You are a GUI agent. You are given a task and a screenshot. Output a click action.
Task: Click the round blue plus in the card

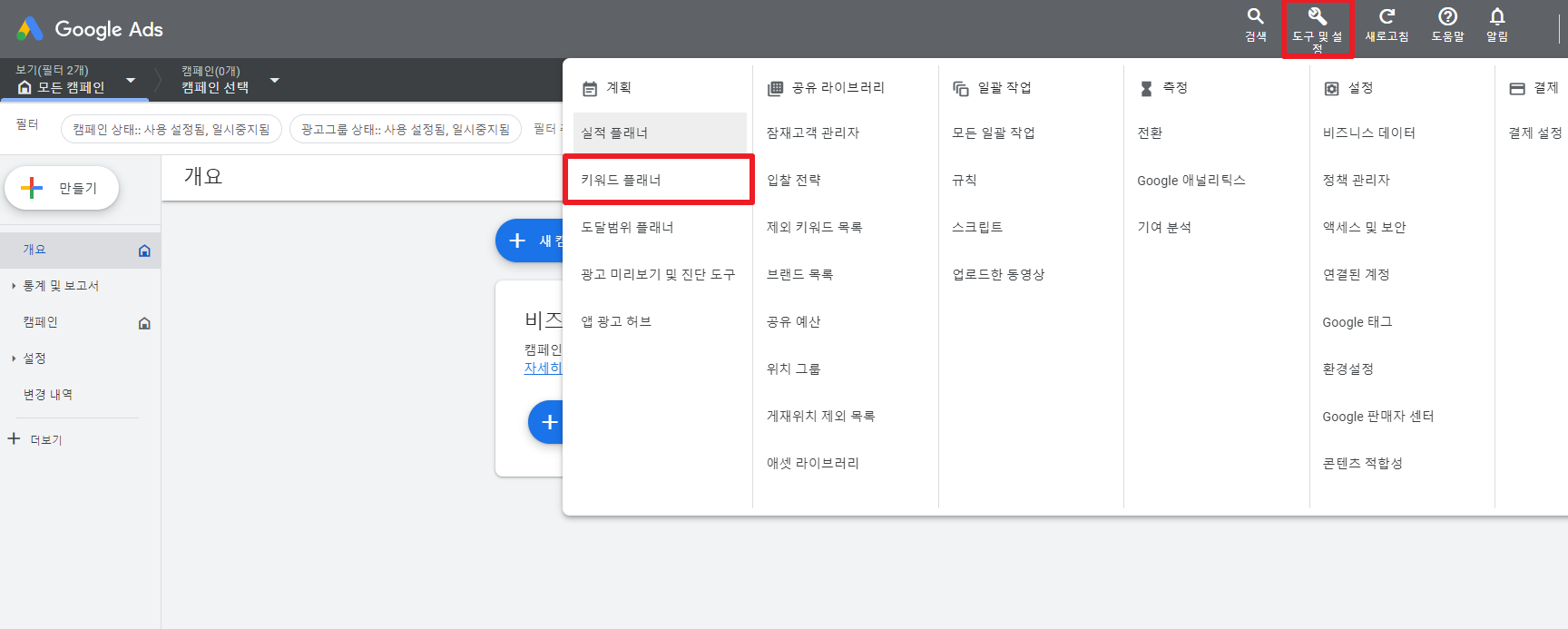pyautogui.click(x=546, y=422)
